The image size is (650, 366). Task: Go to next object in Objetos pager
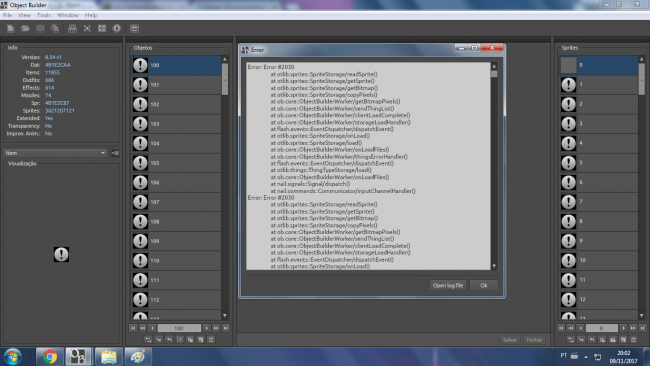pyautogui.click(x=206, y=328)
